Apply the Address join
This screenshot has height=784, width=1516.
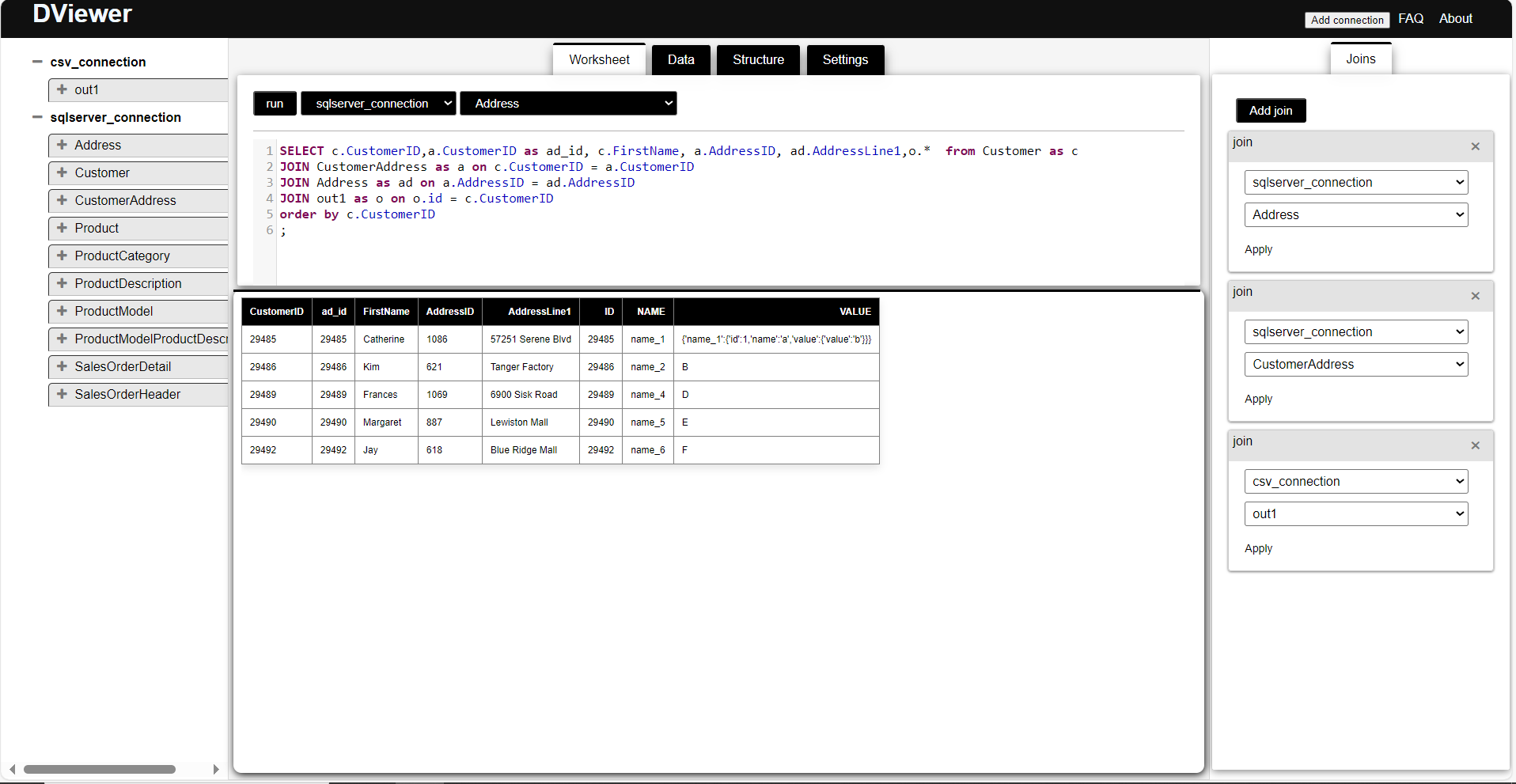pos(1258,249)
